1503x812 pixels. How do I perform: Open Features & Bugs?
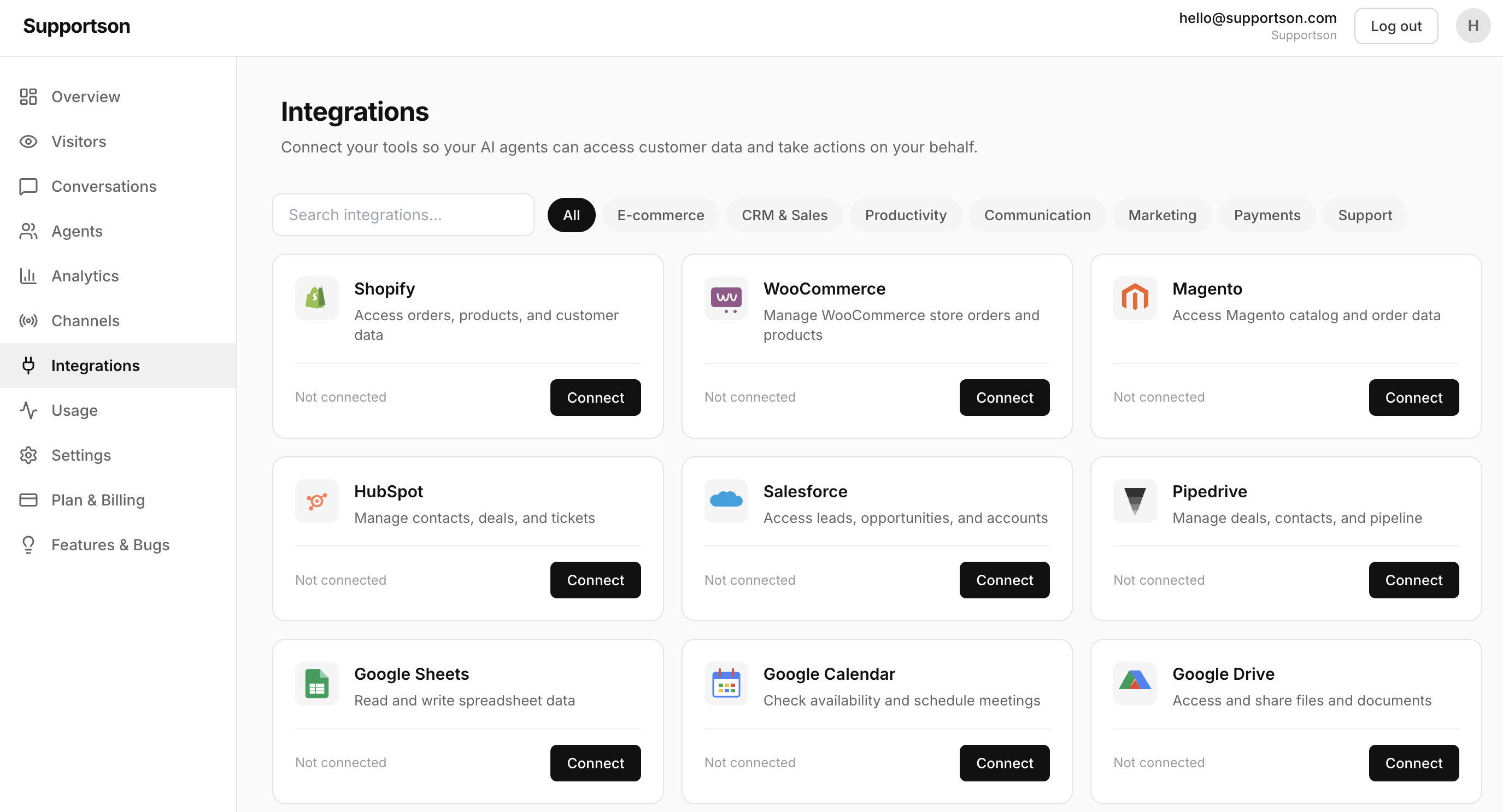tap(118, 545)
